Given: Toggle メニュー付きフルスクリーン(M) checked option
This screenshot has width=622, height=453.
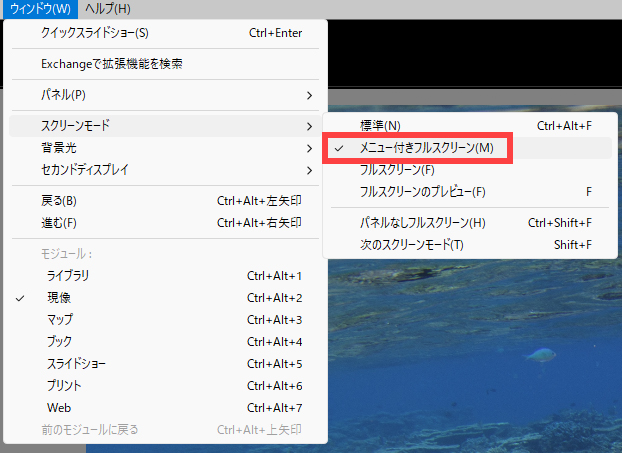Looking at the screenshot, I should 426,148.
